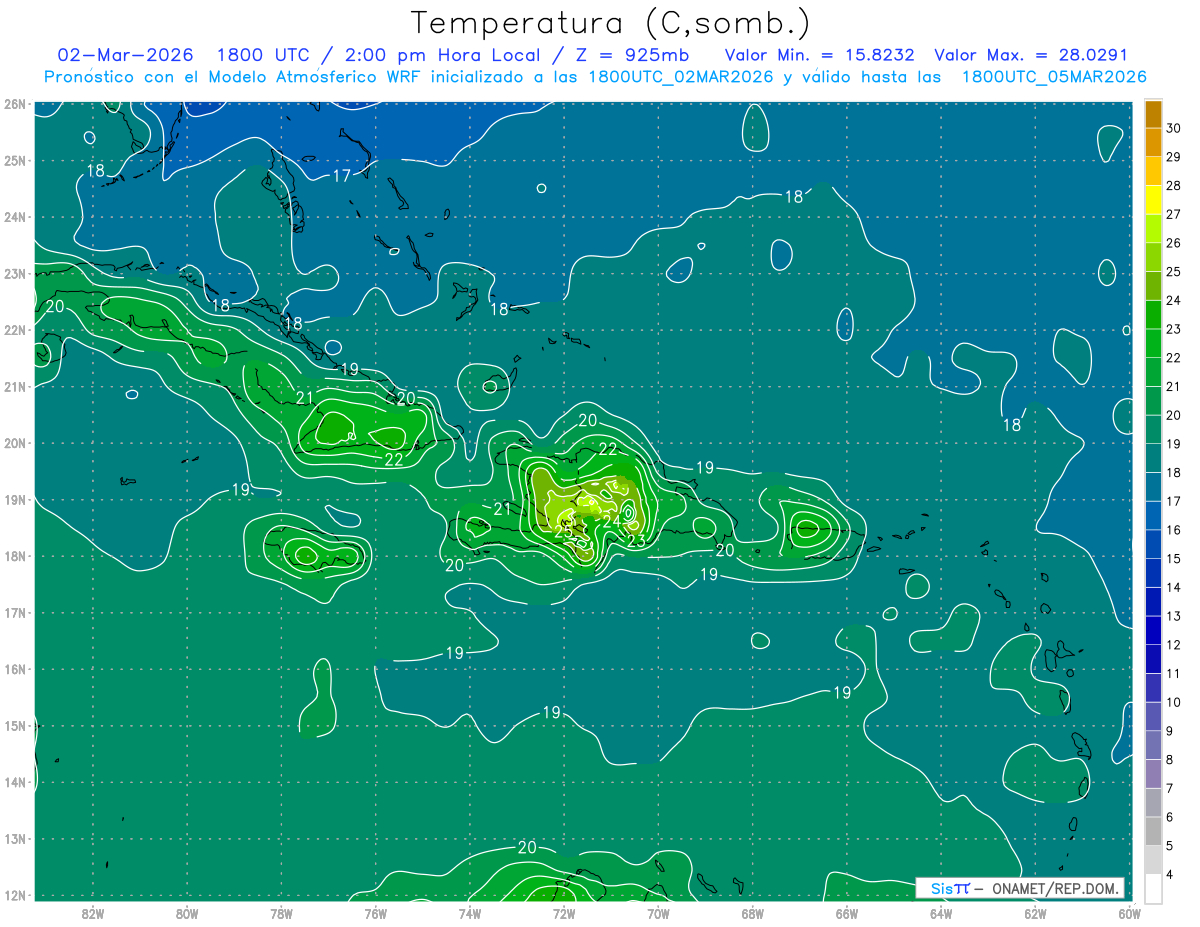1200x927 pixels.
Task: Select the '25' contour label over Hispaniola
Action: point(563,532)
